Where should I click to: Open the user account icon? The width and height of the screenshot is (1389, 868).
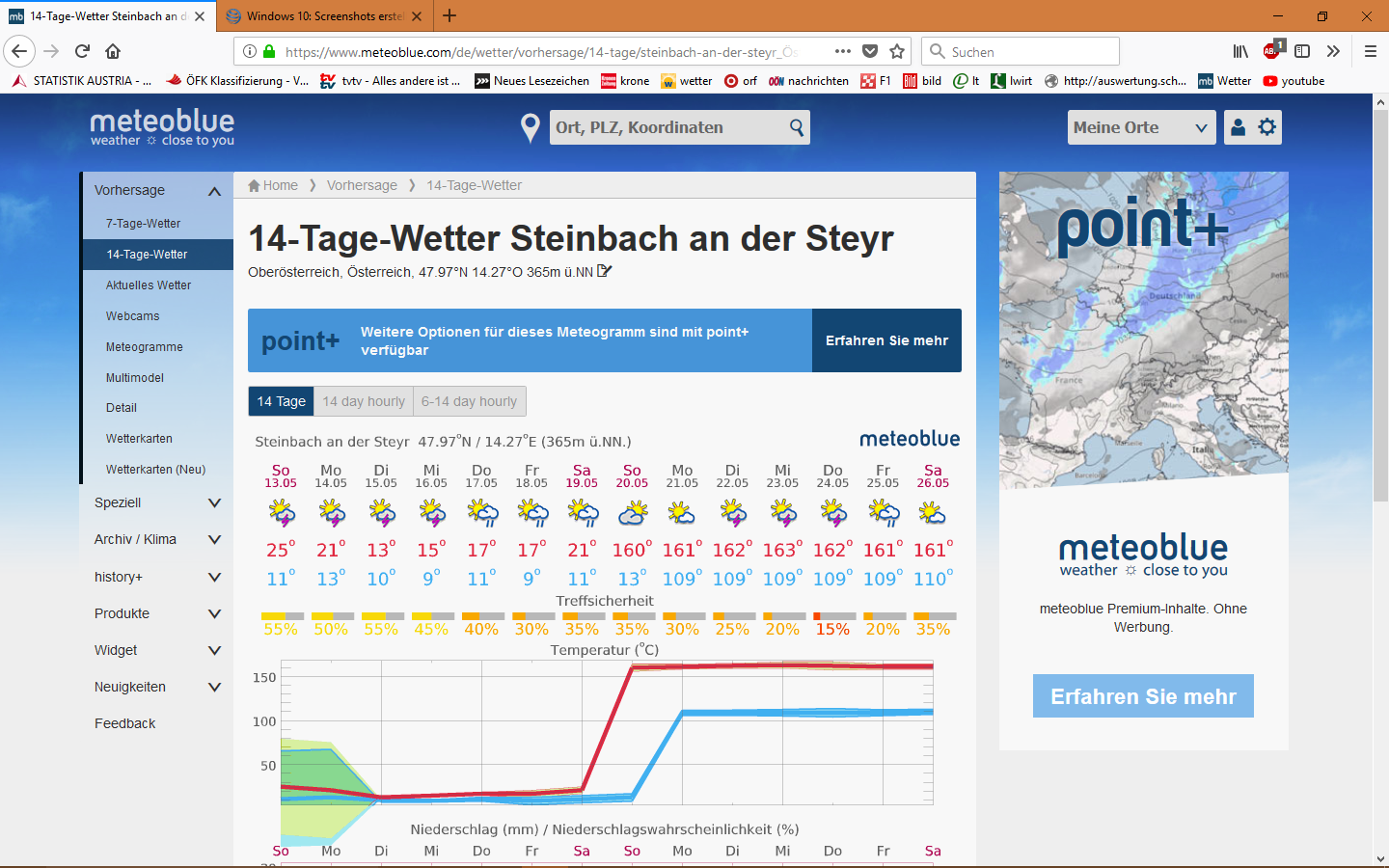point(1239,127)
